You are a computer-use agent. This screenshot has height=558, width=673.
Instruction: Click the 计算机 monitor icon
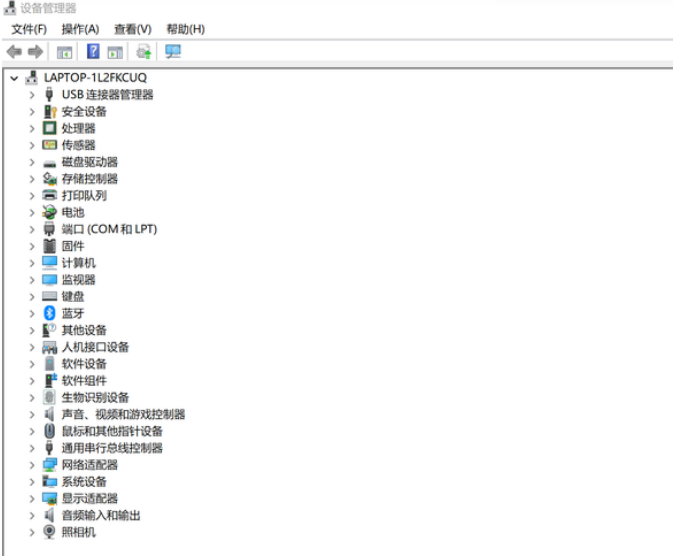pyautogui.click(x=49, y=263)
